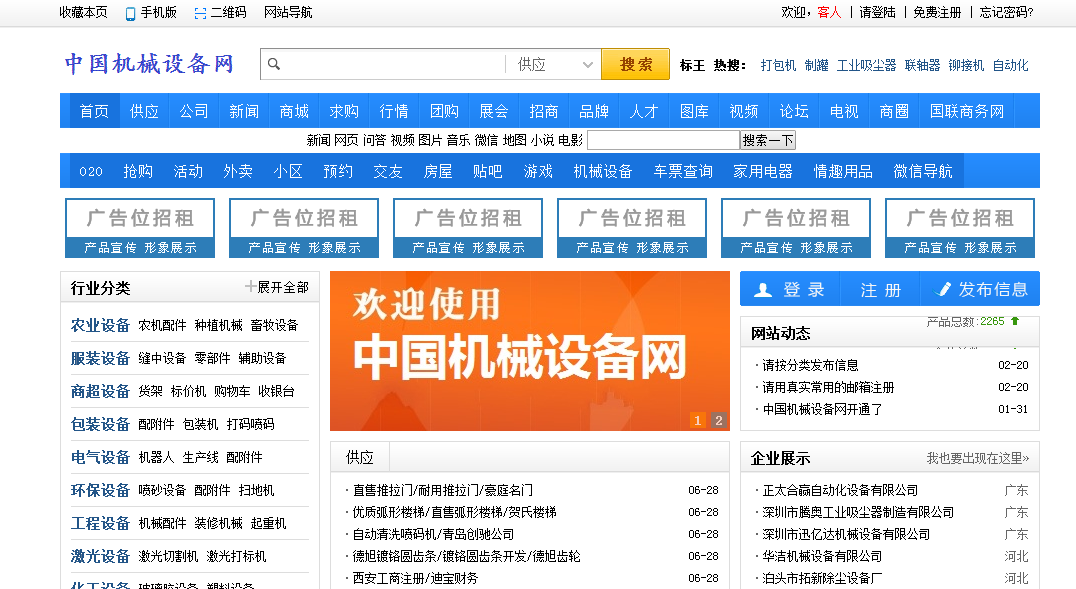1076x589 pixels.
Task: Open the 论坛 section from the main menu
Action: pos(792,111)
